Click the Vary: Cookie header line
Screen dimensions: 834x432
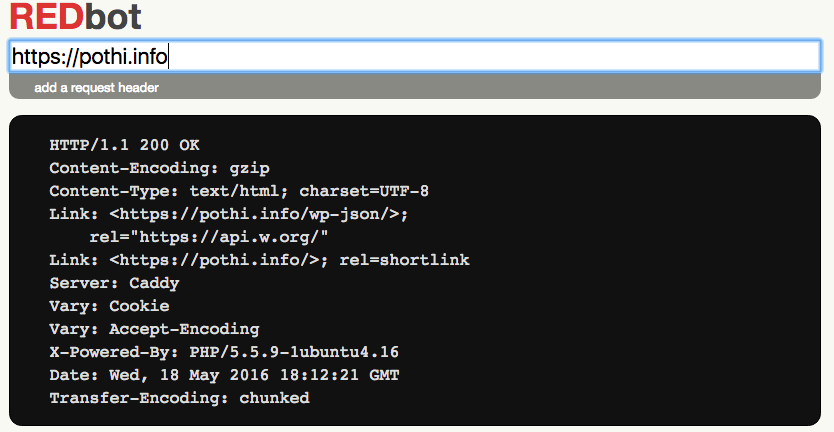point(110,306)
